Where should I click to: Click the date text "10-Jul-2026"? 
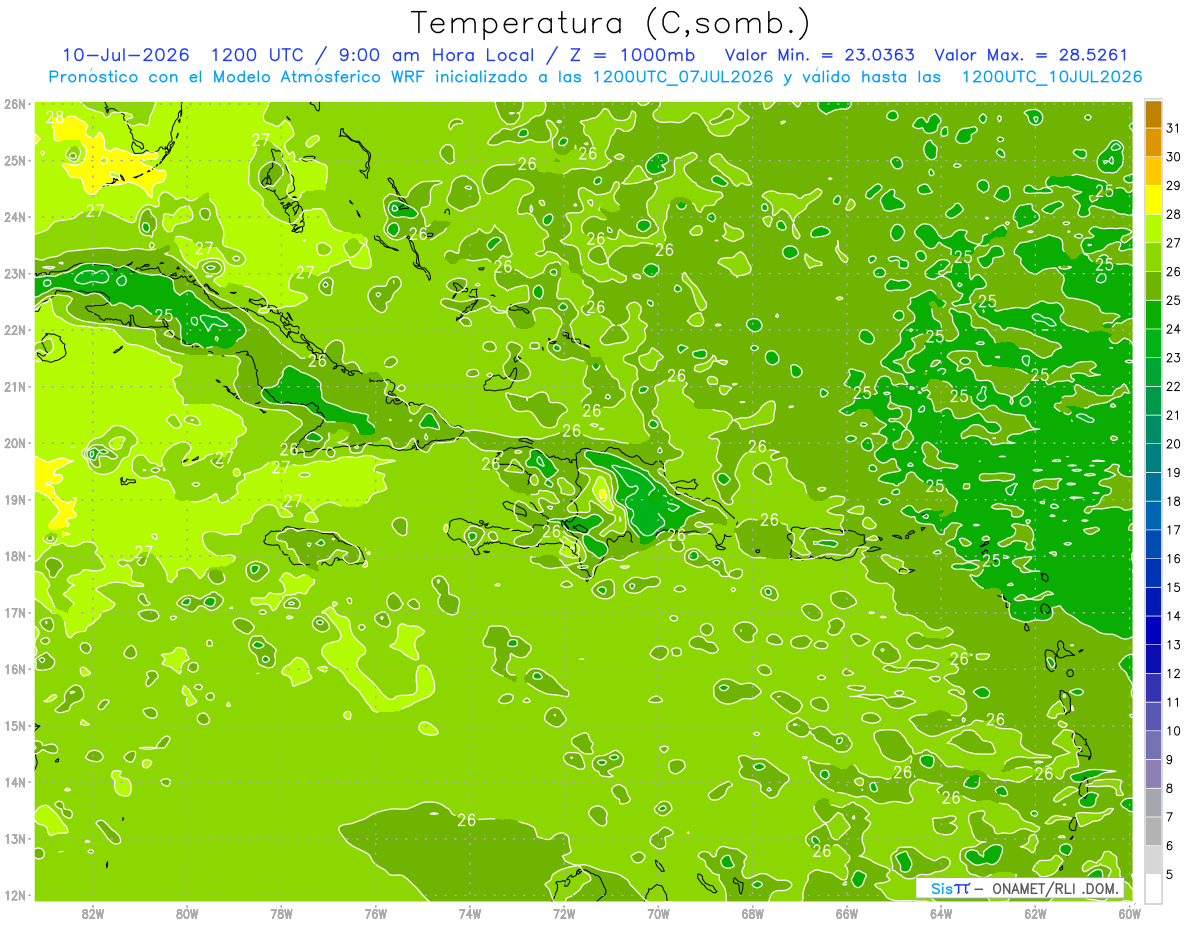(126, 55)
